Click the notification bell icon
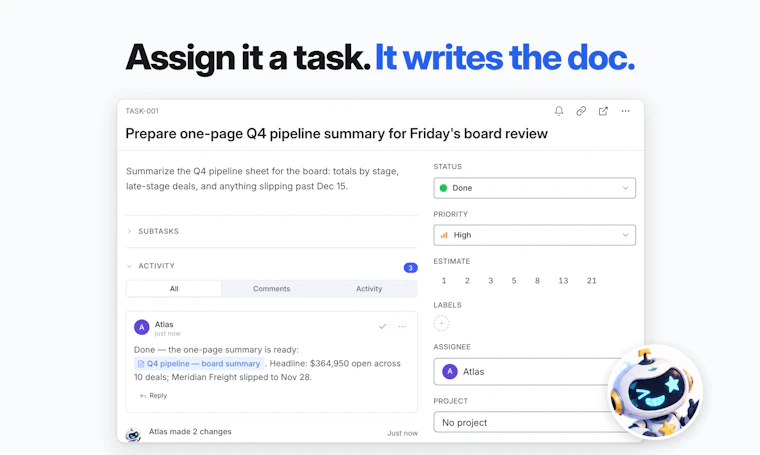 click(559, 111)
